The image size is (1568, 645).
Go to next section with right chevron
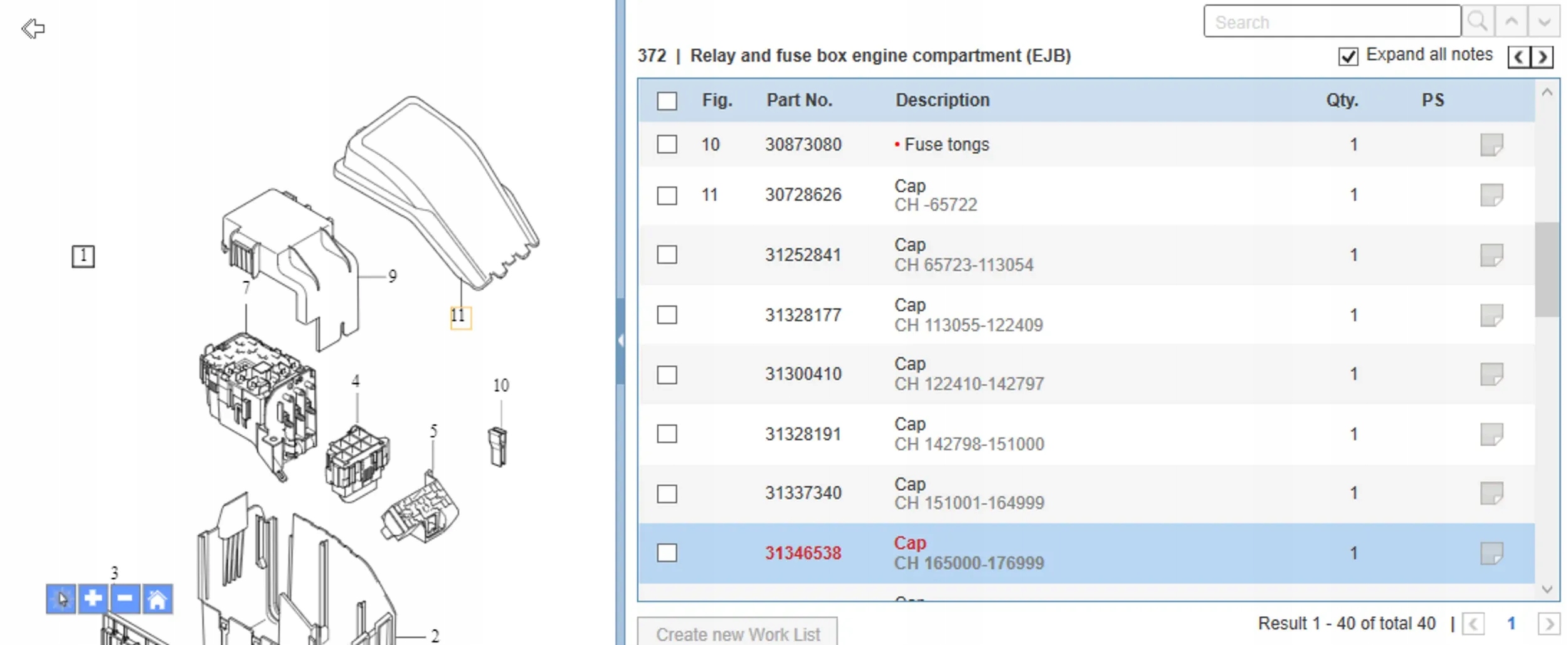point(1542,57)
